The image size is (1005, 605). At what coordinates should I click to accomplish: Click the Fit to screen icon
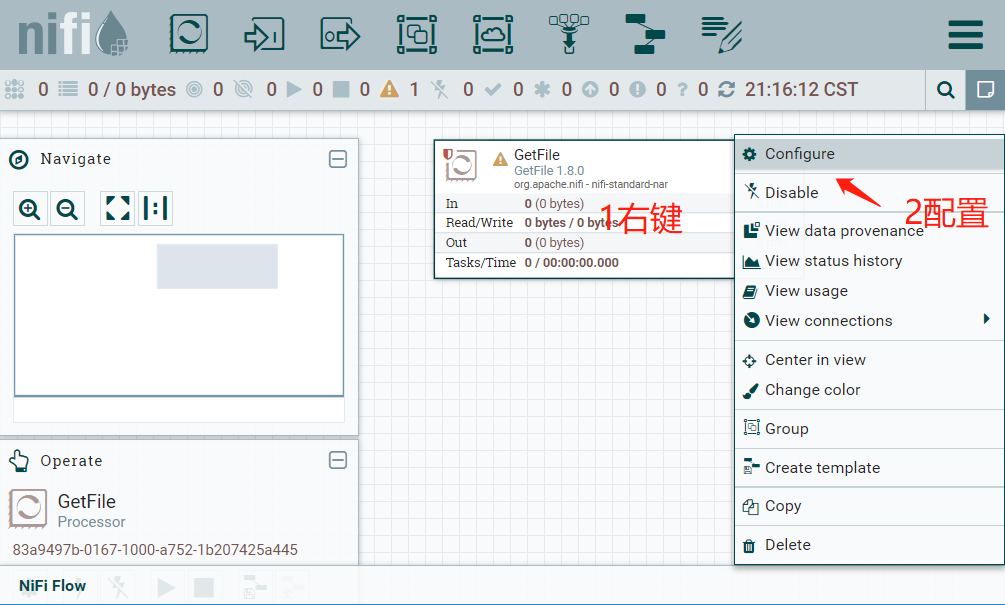tap(117, 208)
